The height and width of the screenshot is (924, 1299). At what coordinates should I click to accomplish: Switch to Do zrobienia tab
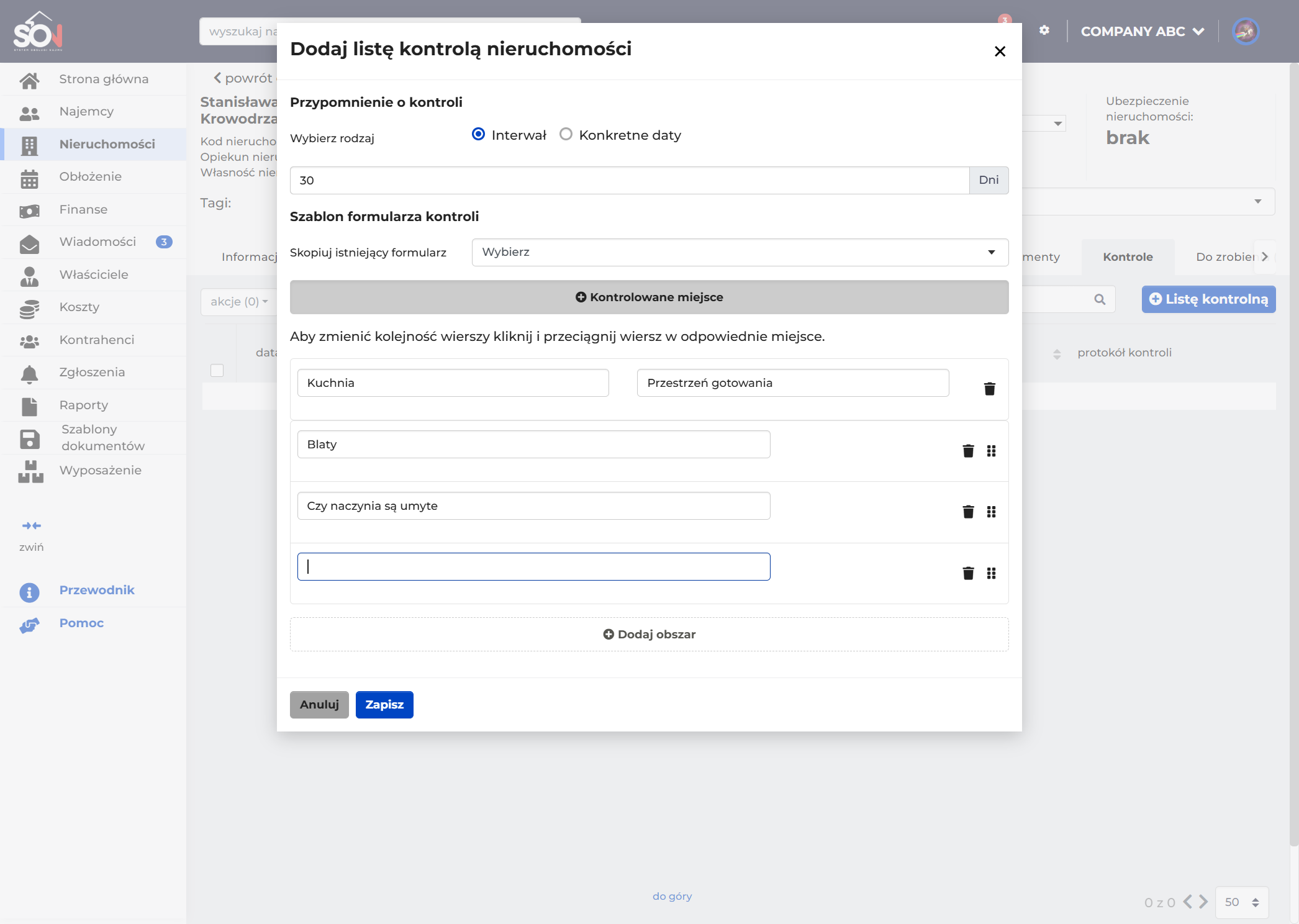tap(1225, 257)
